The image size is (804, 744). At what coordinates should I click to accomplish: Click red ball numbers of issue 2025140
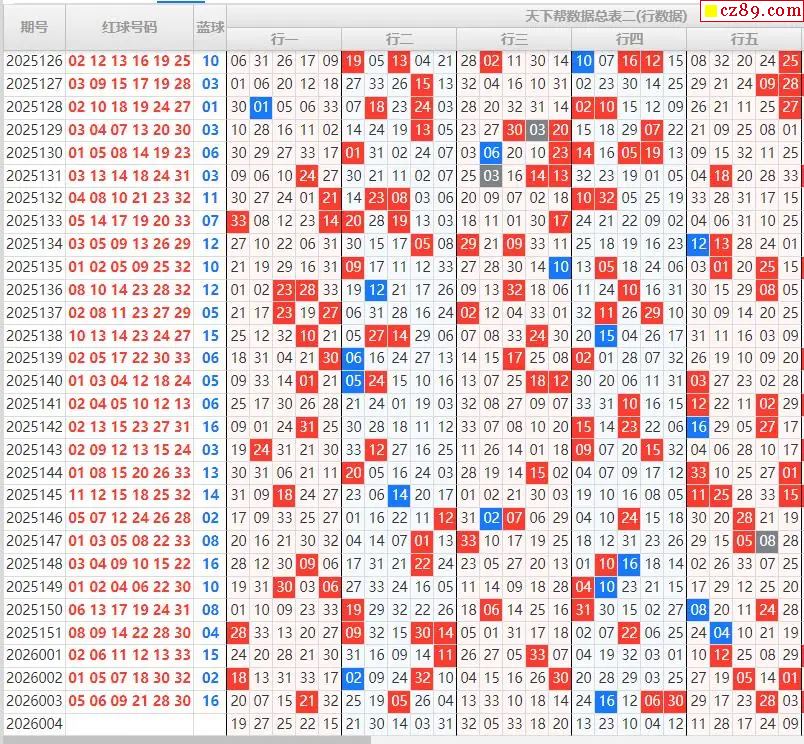coord(130,381)
